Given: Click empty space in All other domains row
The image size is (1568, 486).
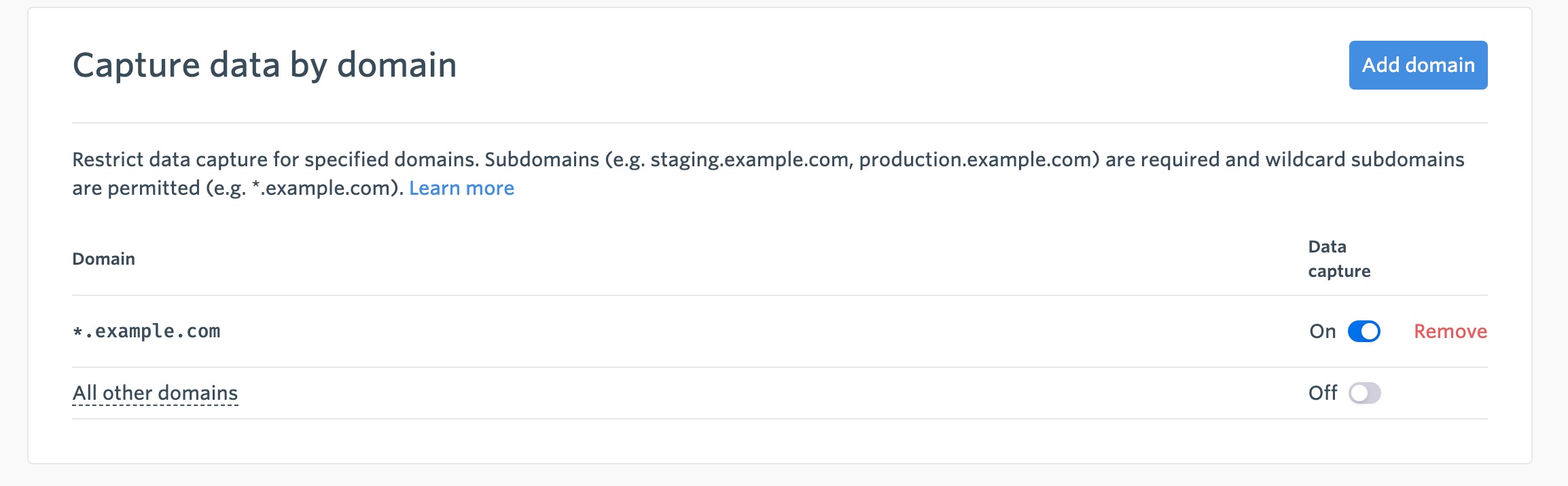Looking at the screenshot, I should point(747,393).
